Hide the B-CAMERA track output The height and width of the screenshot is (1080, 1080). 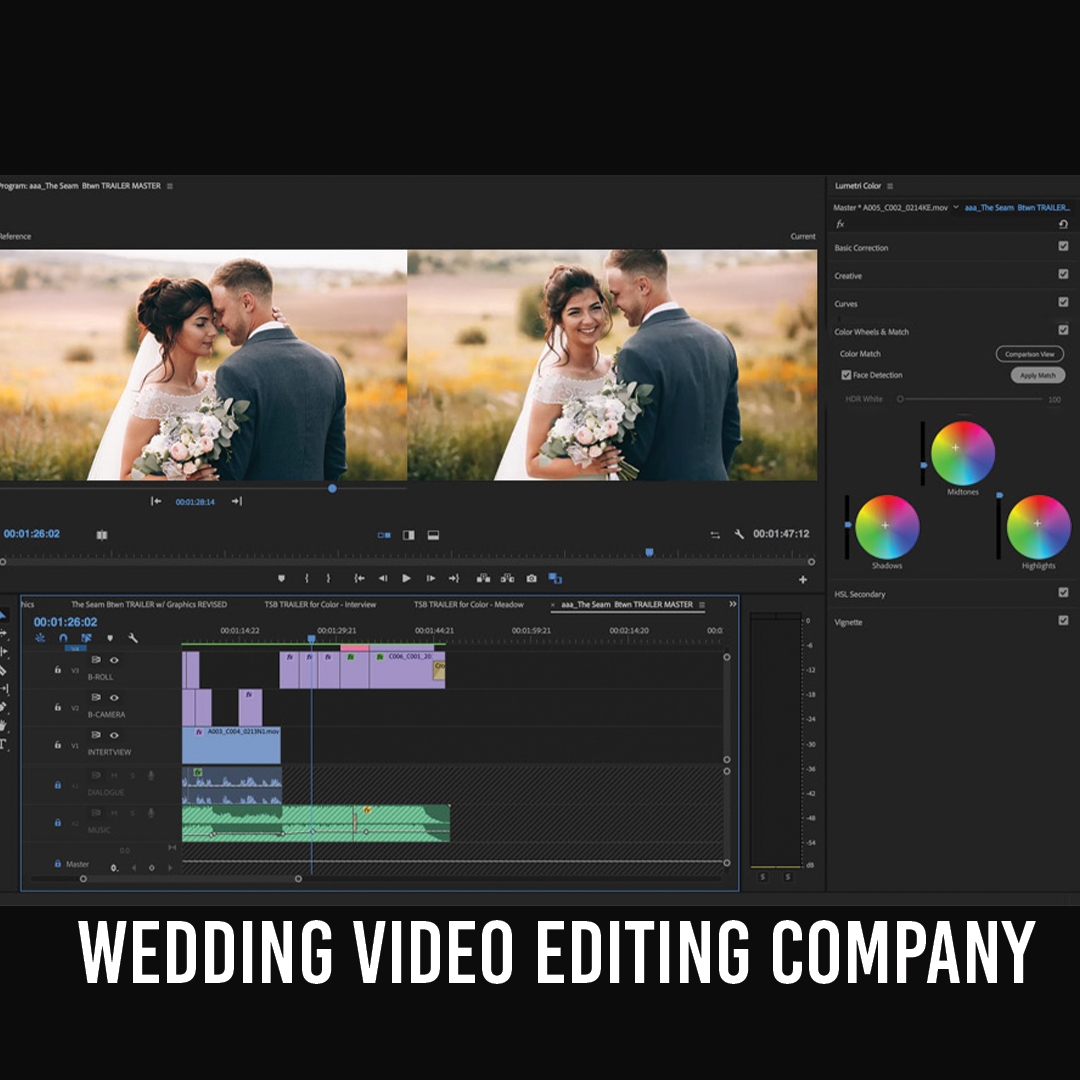pyautogui.click(x=114, y=698)
